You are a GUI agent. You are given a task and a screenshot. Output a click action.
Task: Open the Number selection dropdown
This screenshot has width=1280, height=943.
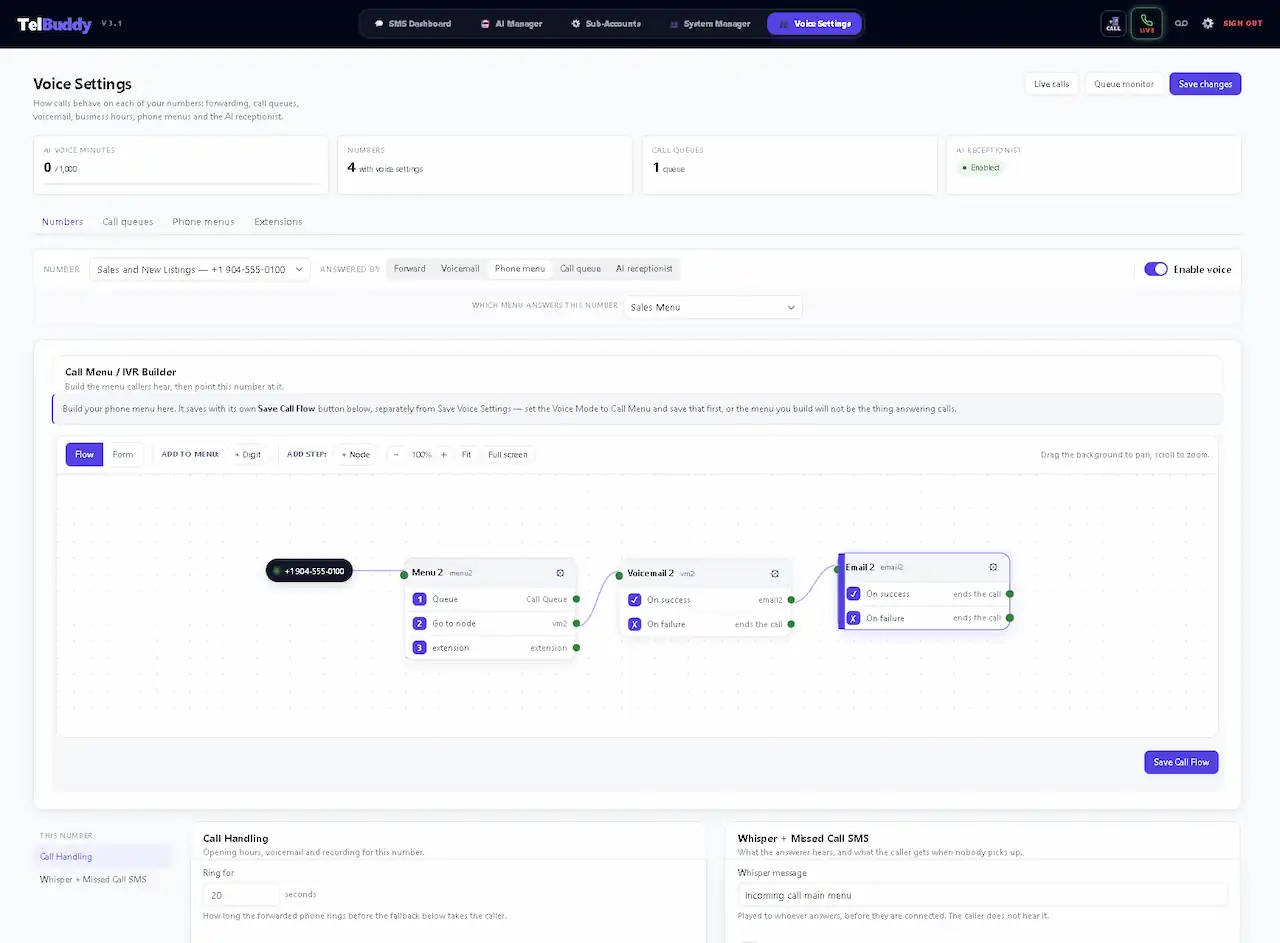200,270
